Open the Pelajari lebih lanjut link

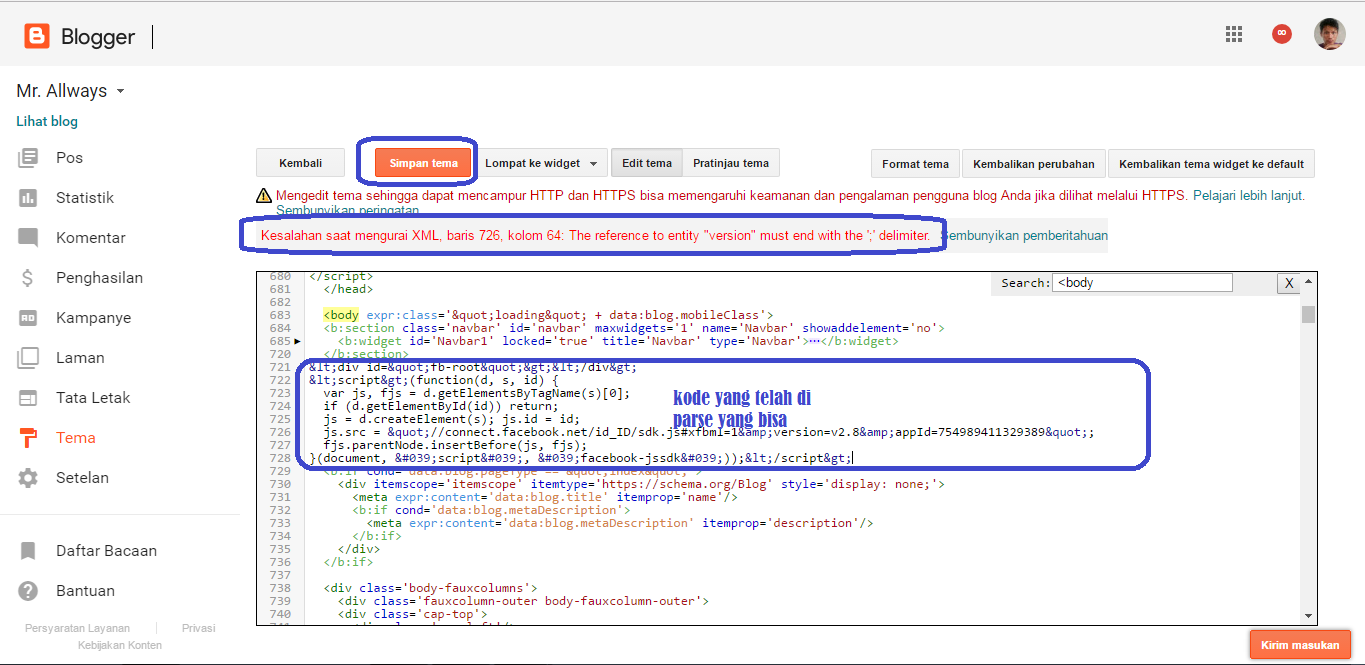(1249, 196)
